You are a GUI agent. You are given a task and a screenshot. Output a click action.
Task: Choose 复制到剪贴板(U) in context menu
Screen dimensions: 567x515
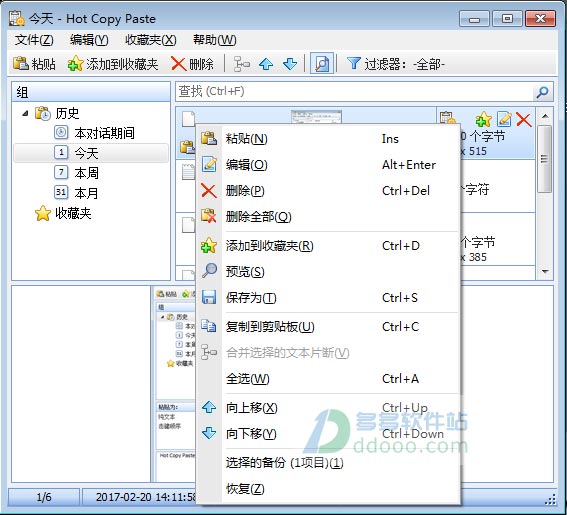[328, 327]
